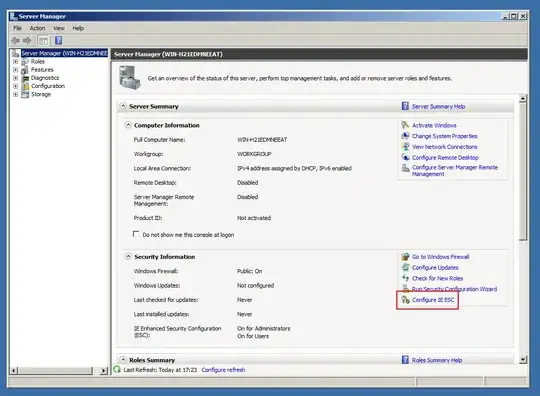
Task: Open the View menu
Action: coord(59,28)
